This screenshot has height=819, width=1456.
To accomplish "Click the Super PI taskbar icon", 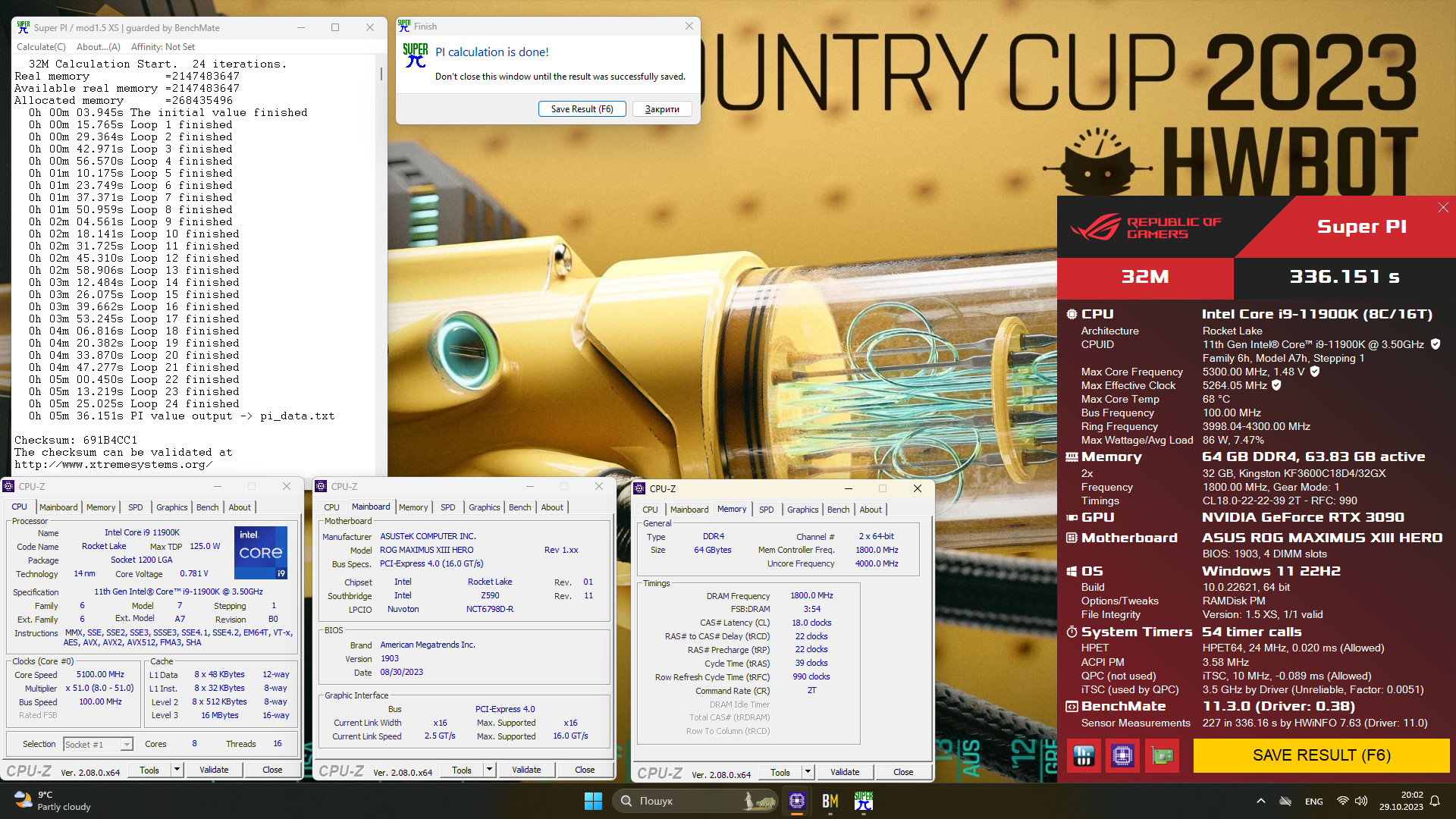I will (x=863, y=801).
